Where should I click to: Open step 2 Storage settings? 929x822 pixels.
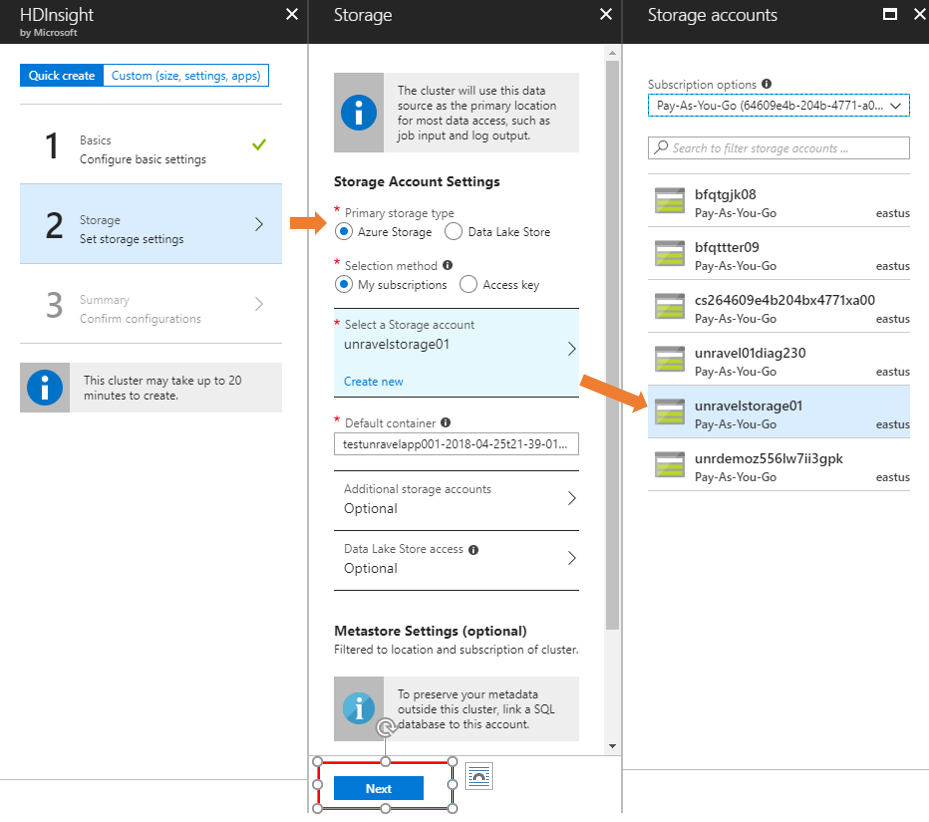click(151, 224)
